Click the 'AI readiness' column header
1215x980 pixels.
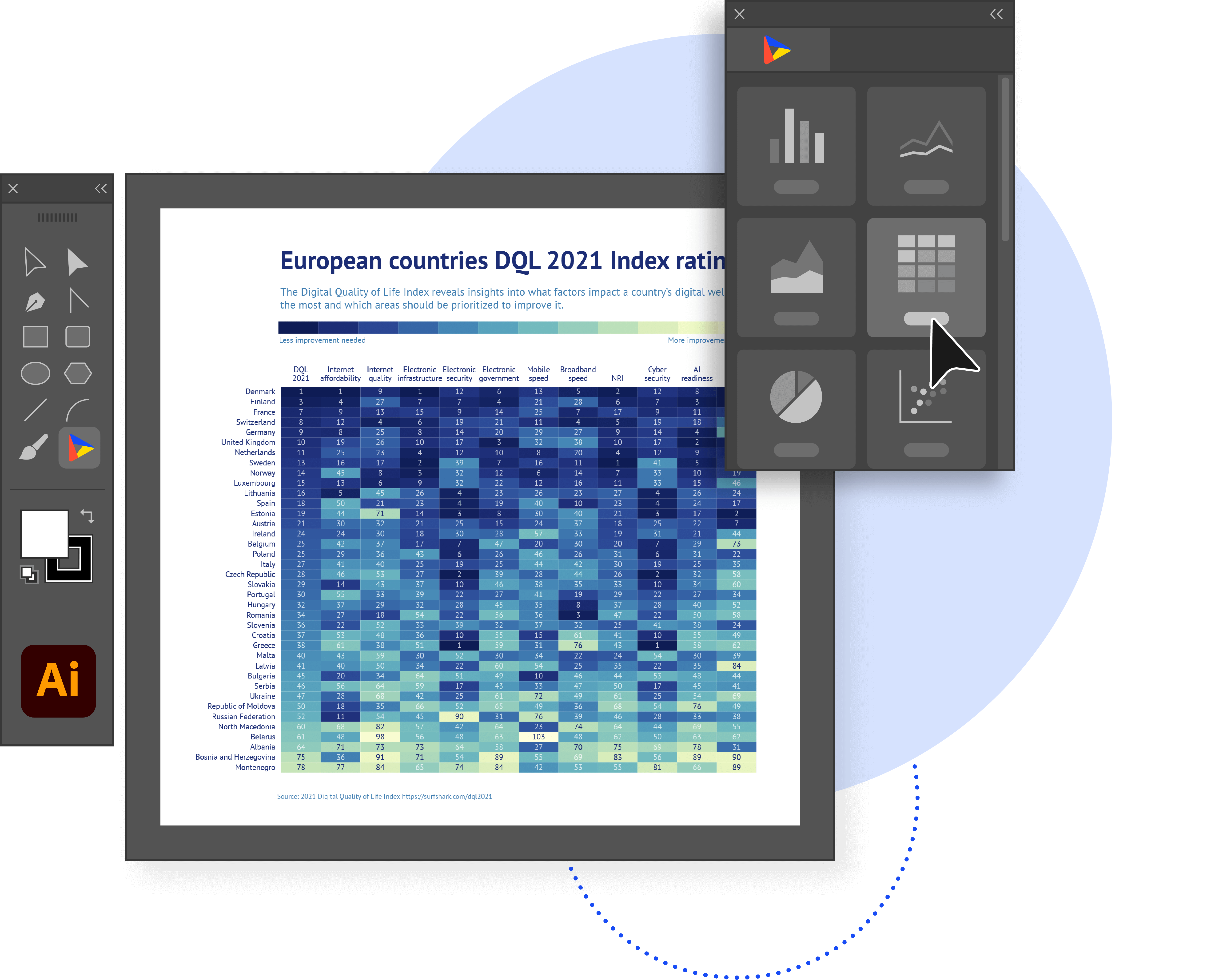697,374
